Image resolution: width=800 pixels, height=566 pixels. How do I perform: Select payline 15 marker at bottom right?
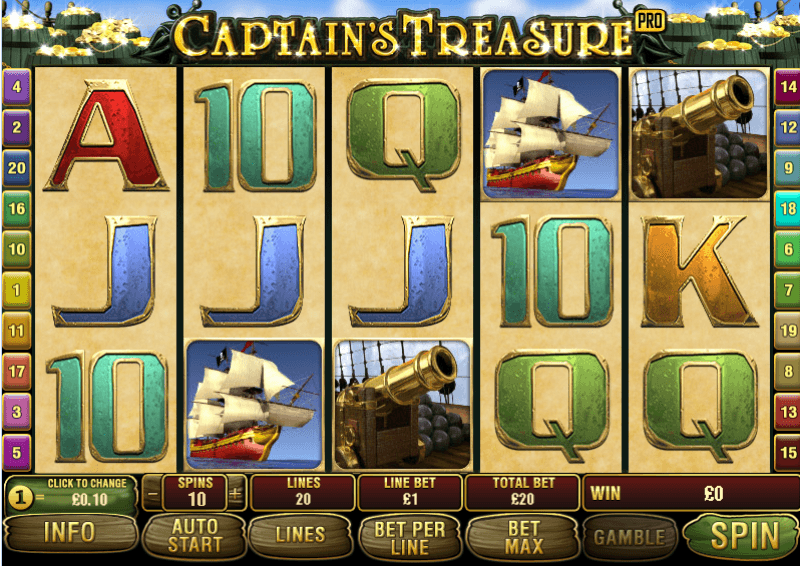[787, 452]
